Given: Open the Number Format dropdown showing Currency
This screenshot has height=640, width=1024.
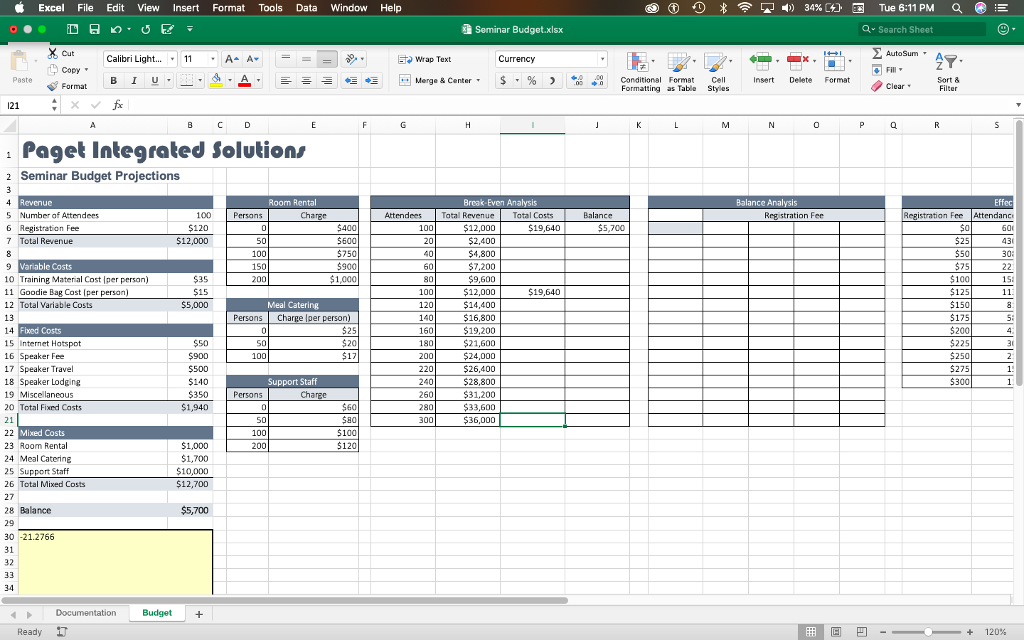Looking at the screenshot, I should coord(550,59).
